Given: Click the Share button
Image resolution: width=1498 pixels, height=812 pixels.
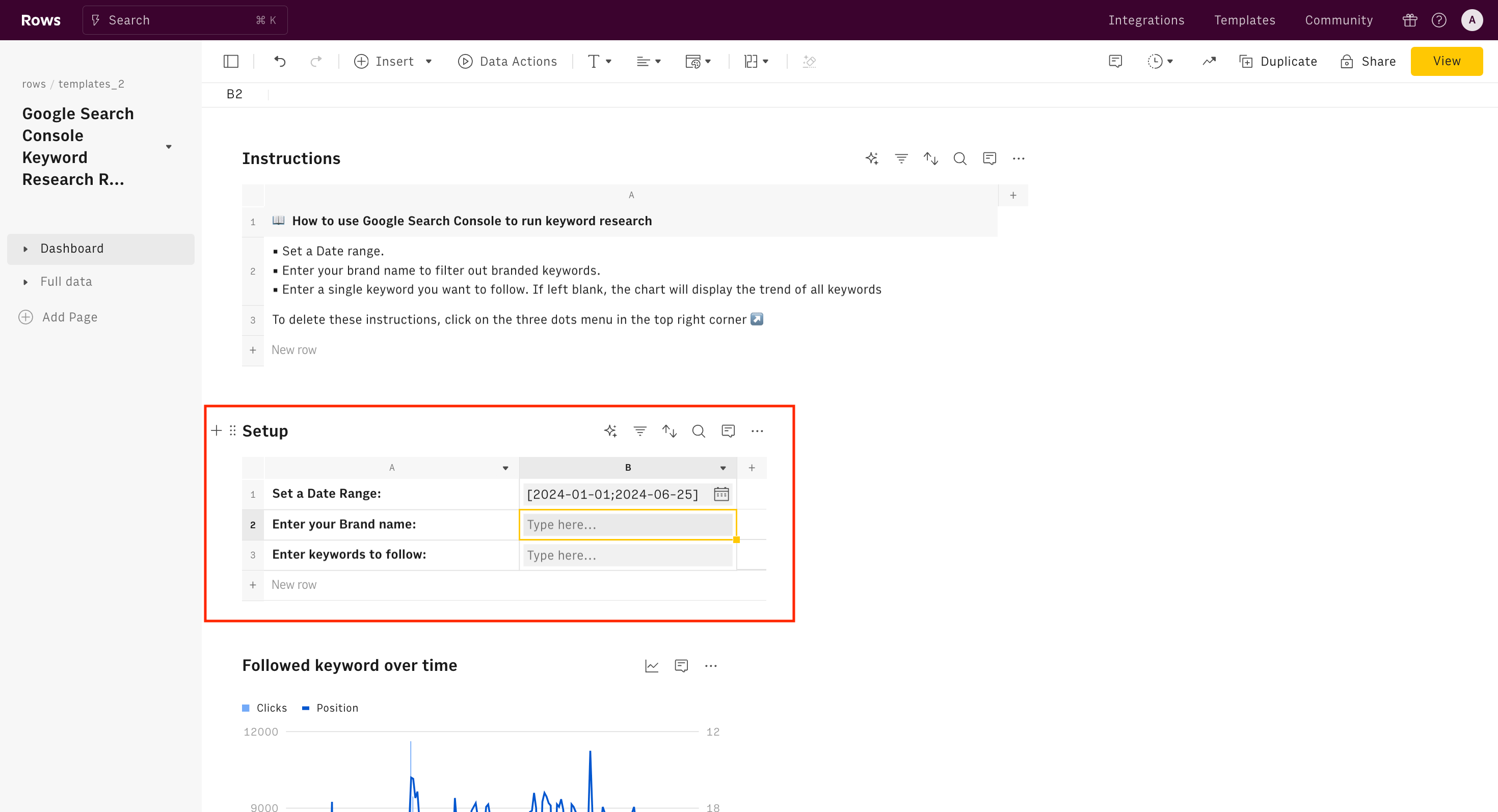Looking at the screenshot, I should [1368, 62].
